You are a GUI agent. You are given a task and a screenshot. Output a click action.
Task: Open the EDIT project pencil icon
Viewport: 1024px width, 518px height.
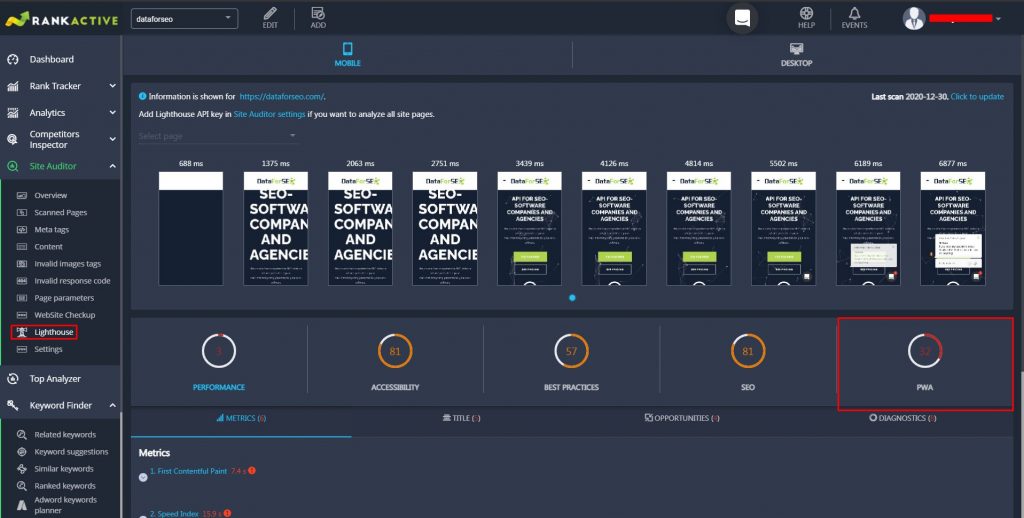[x=270, y=13]
